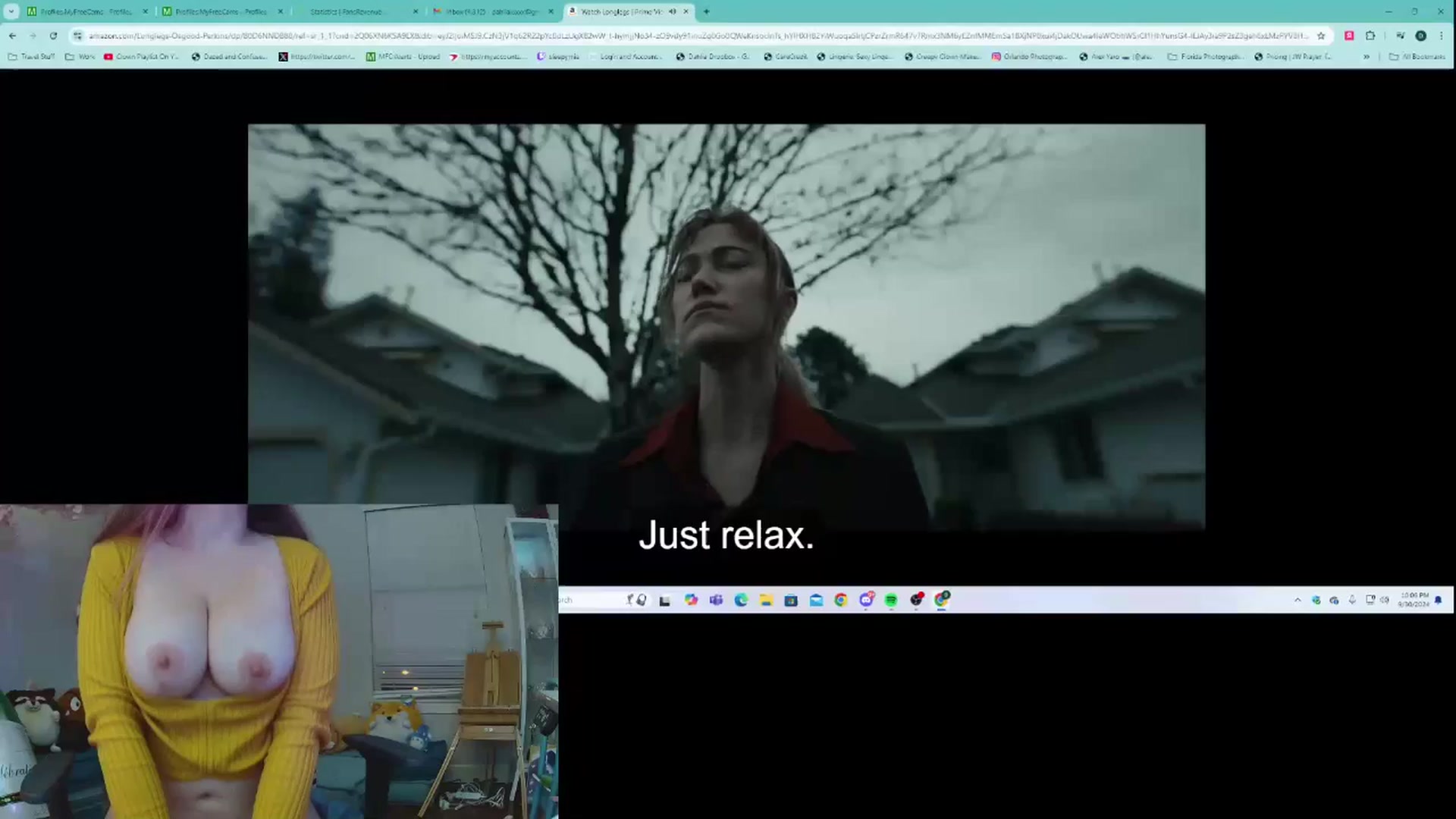Open a new tab with plus button
This screenshot has width=1456, height=819.
click(x=706, y=11)
